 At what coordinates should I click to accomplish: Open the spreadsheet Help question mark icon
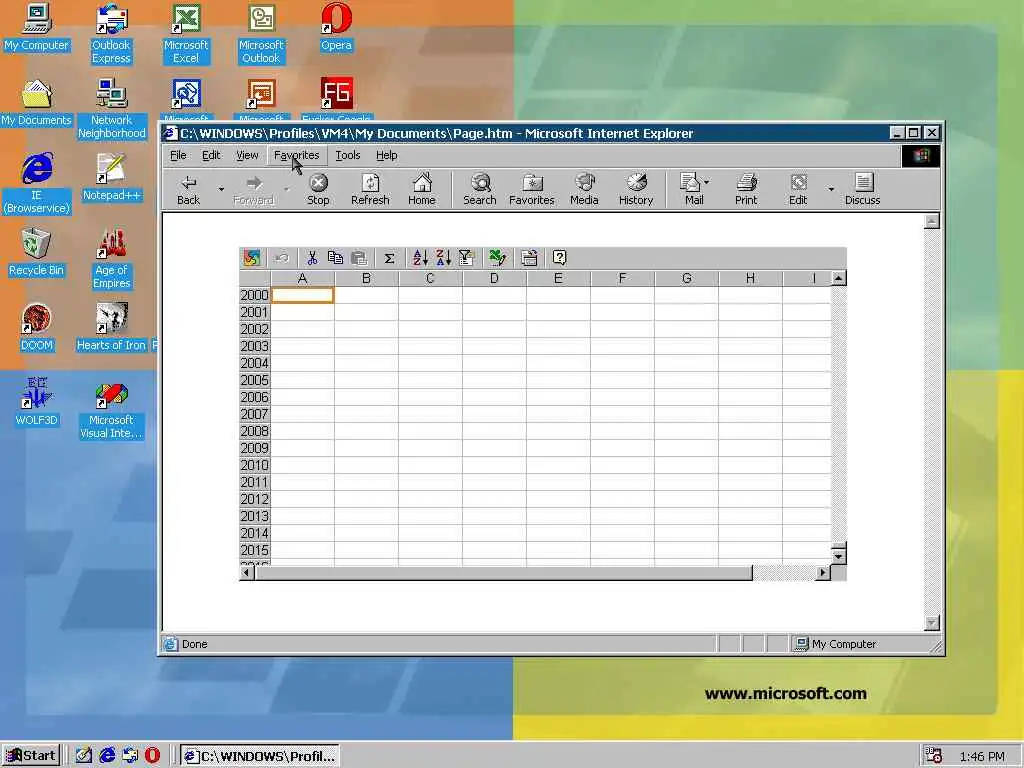point(559,258)
